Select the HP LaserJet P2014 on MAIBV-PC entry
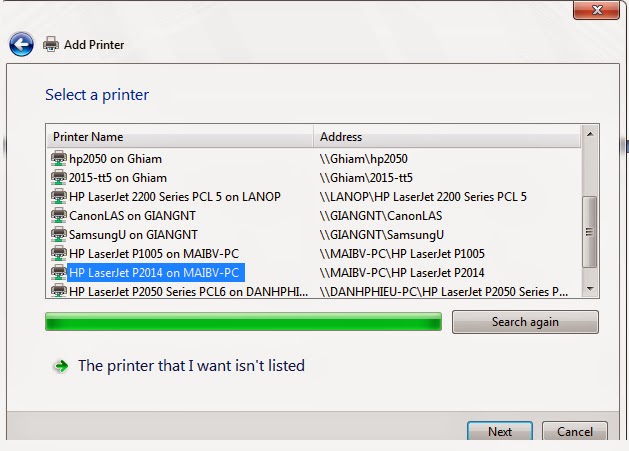629x451 pixels. [x=154, y=273]
